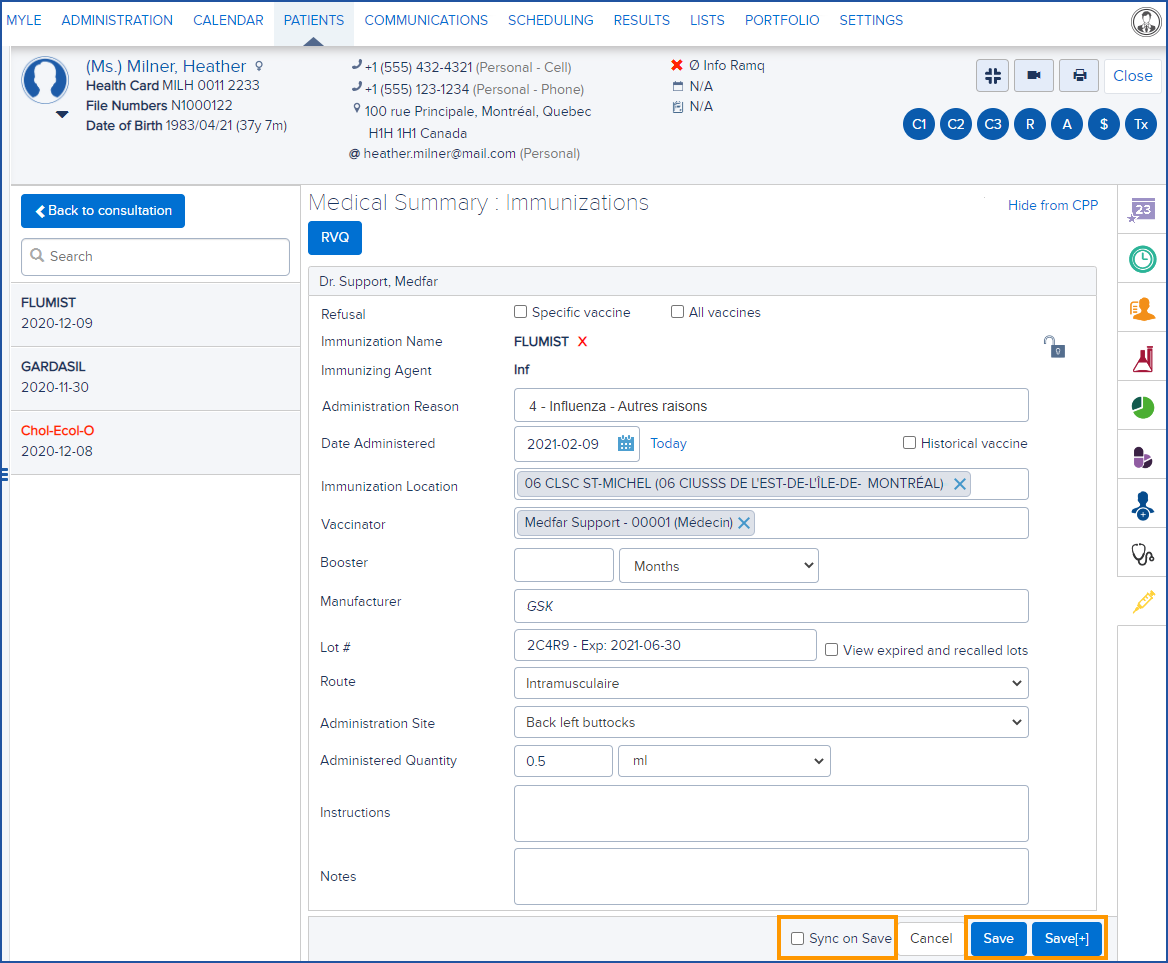1168x963 pixels.
Task: Open the video call icon
Action: [1035, 75]
